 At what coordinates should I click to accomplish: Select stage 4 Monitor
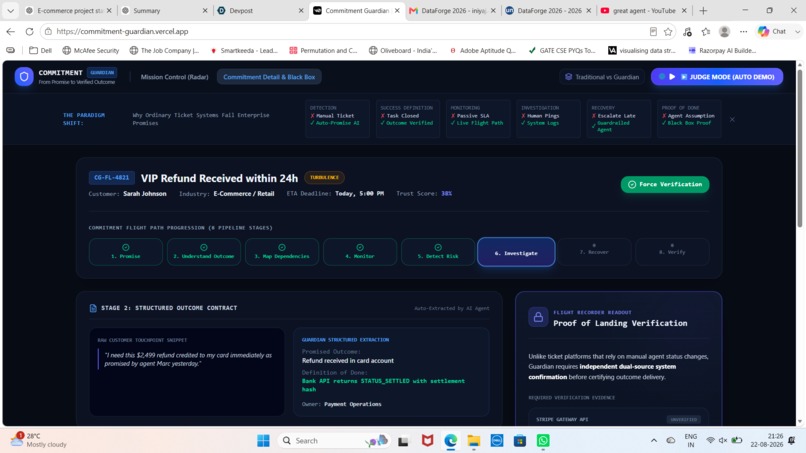360,252
